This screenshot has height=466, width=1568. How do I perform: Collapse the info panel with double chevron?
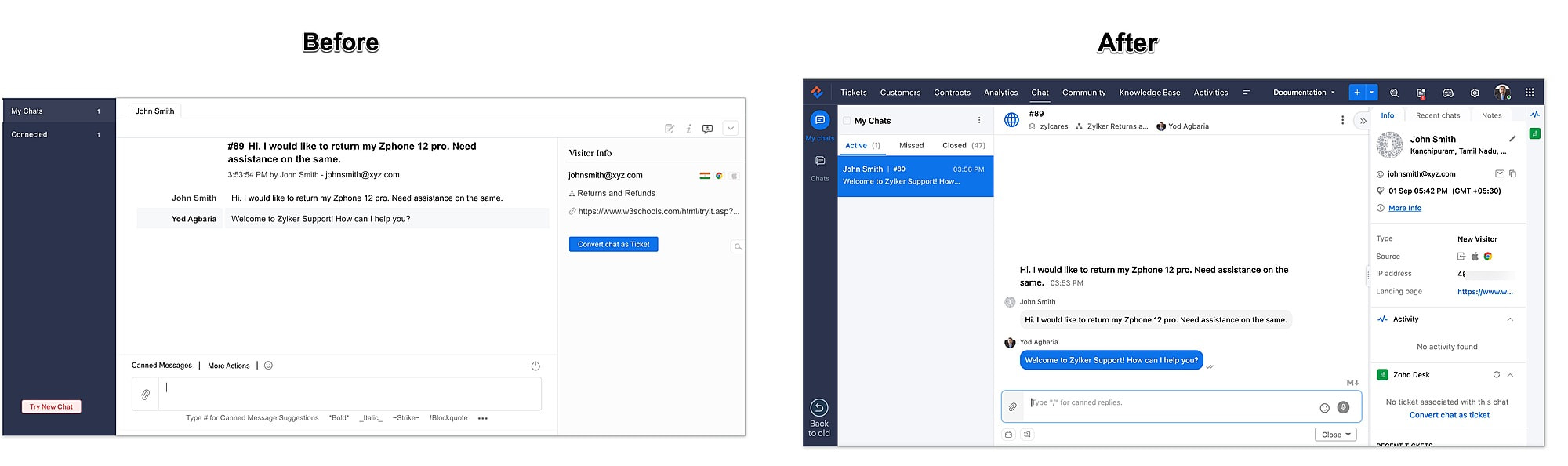[1363, 121]
